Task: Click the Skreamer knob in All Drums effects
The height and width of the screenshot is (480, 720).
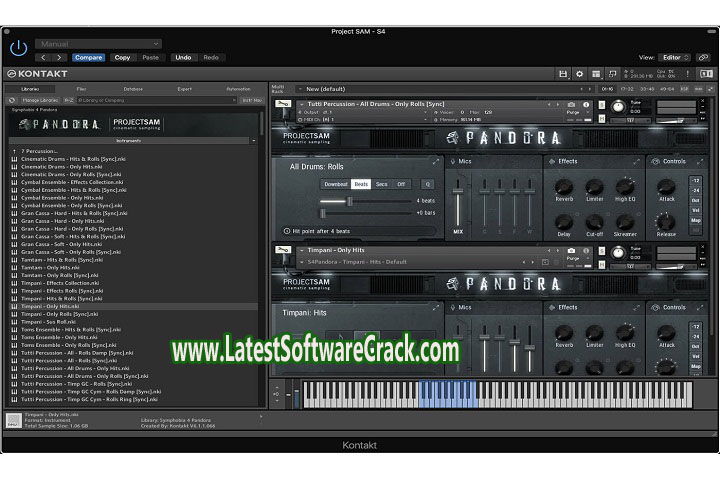Action: tap(624, 222)
